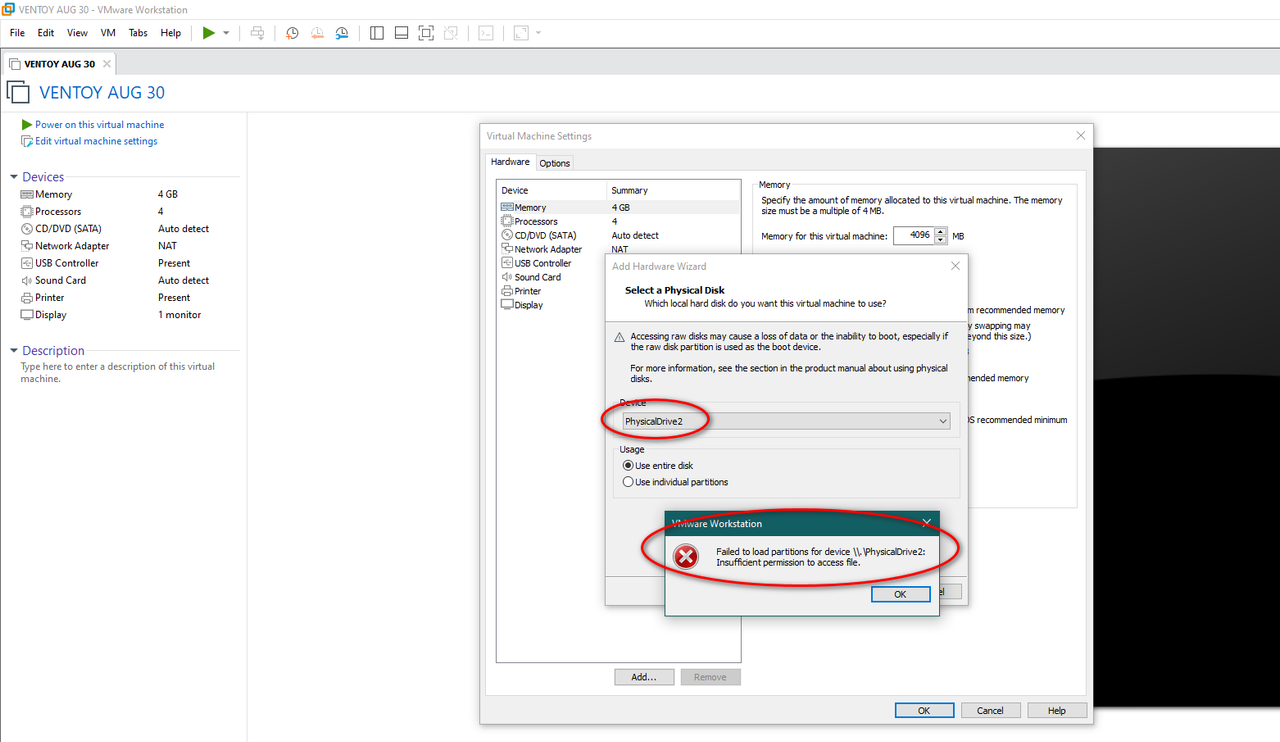Click the Add... button in settings
1280x742 pixels.
coord(644,677)
